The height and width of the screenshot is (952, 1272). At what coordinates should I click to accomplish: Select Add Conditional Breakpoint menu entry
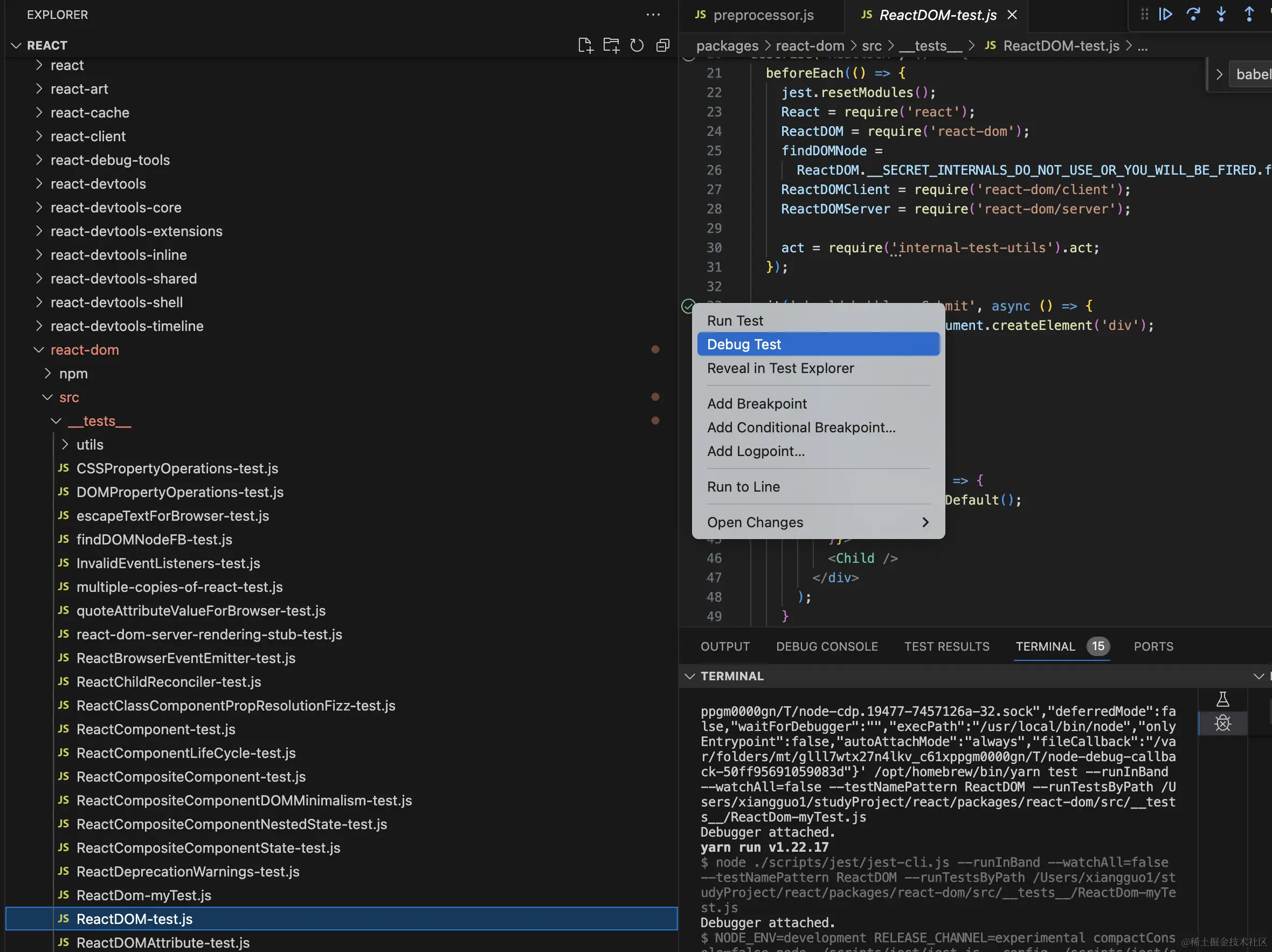[801, 427]
